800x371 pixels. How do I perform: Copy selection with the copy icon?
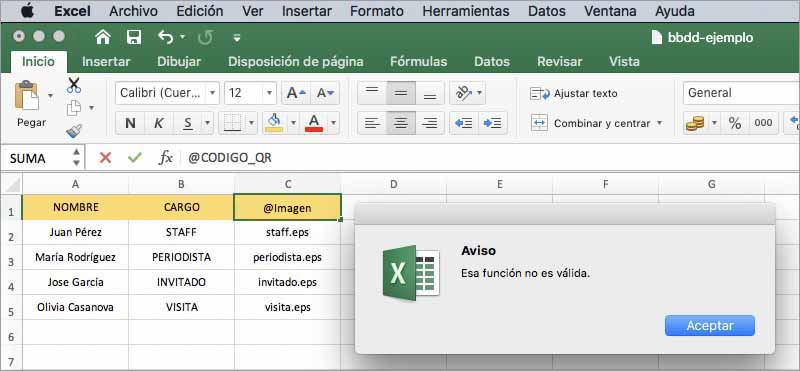point(74,108)
